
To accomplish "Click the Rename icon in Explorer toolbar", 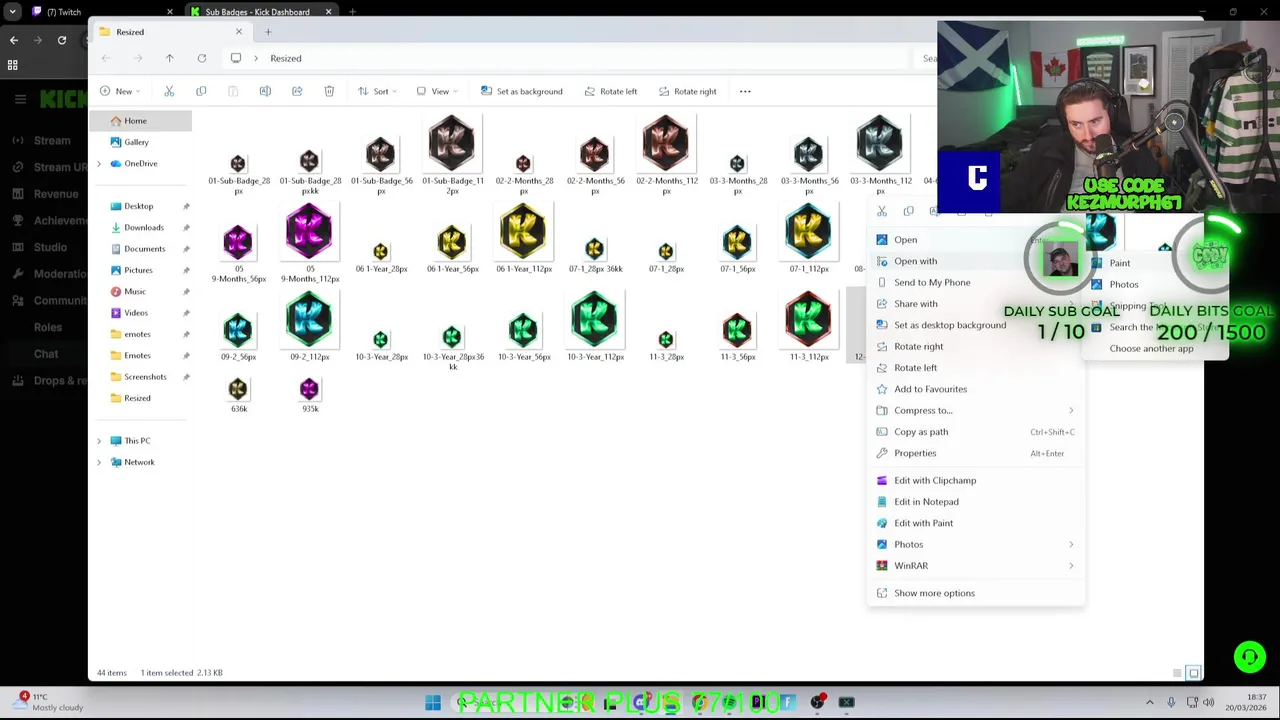I will [265, 91].
